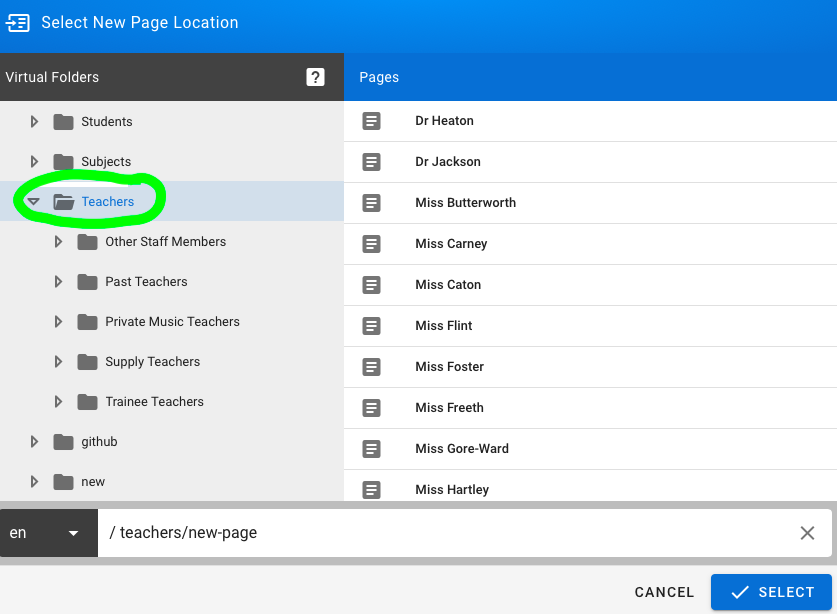Click the Subjects folder icon
The width and height of the screenshot is (837, 614).
click(x=64, y=161)
